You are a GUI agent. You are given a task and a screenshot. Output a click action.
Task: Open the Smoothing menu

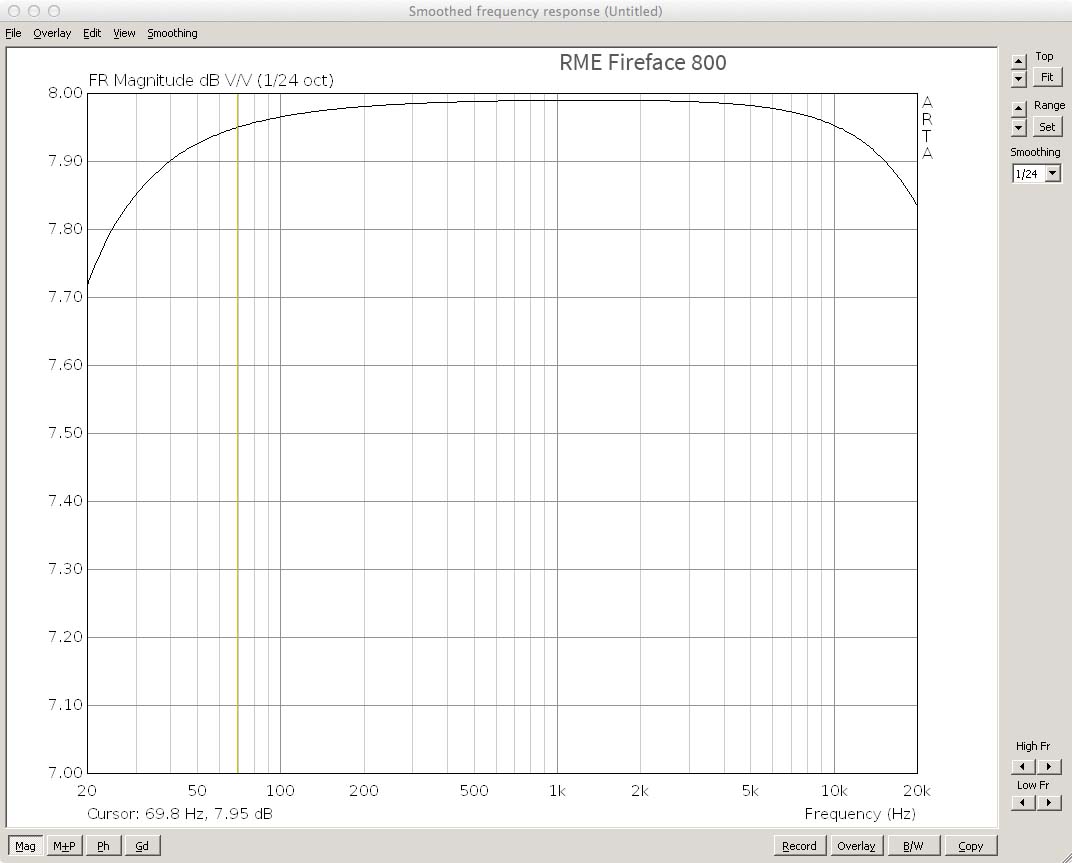point(172,33)
